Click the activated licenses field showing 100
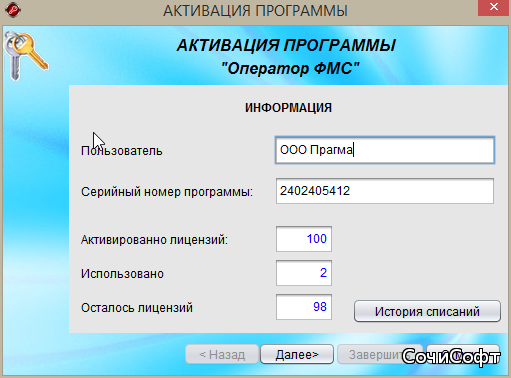511x378 pixels. pos(304,239)
